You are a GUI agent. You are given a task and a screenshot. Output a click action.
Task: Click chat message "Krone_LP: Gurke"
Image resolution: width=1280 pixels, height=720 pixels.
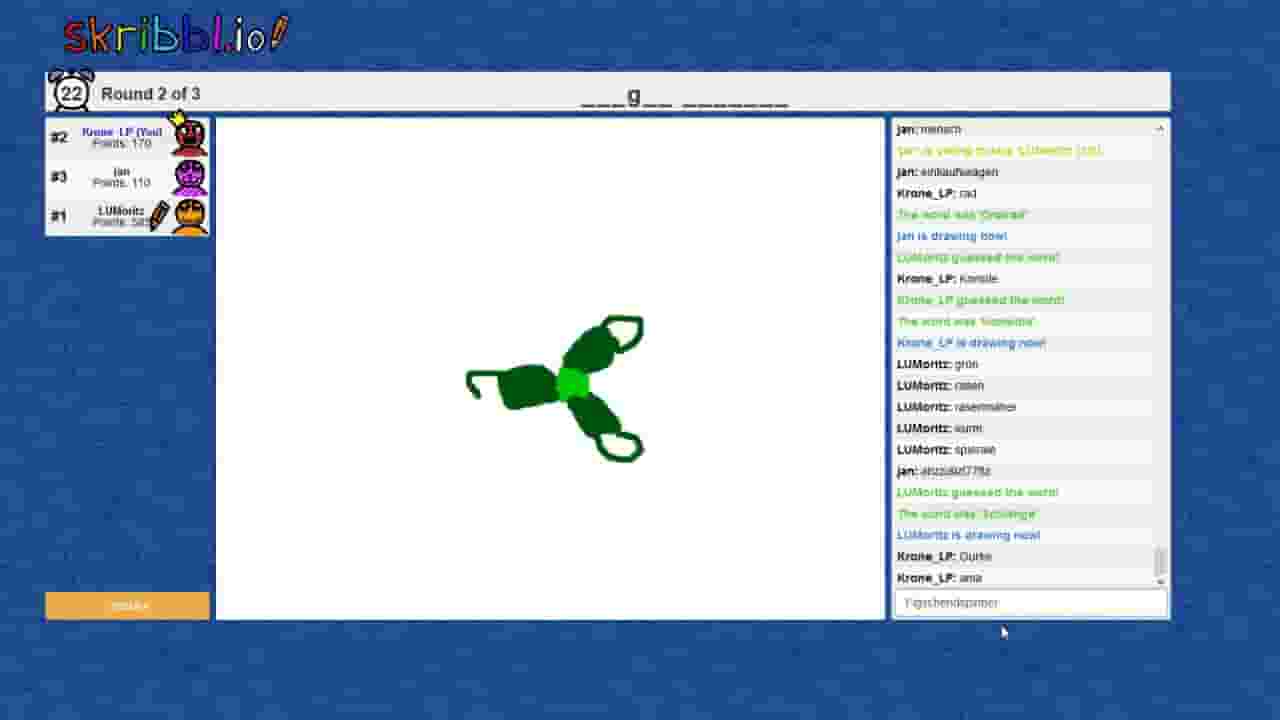tap(944, 557)
